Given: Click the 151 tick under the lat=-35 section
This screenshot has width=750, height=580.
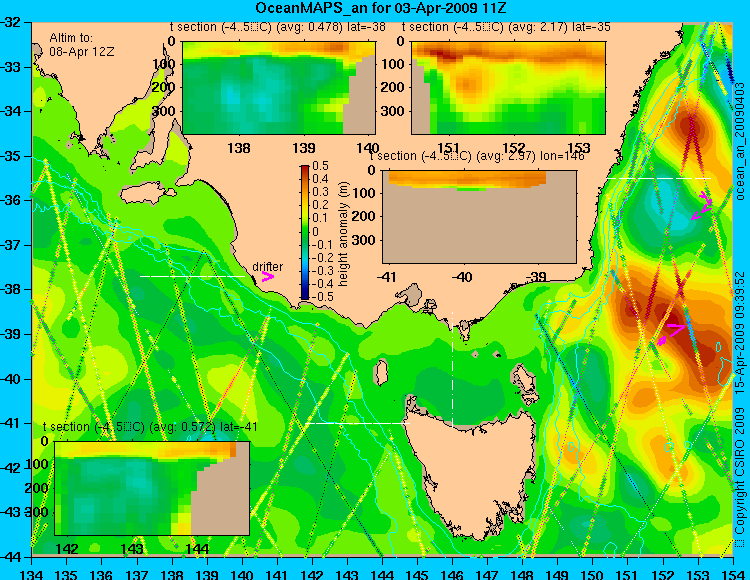Looking at the screenshot, I should pyautogui.click(x=449, y=148).
